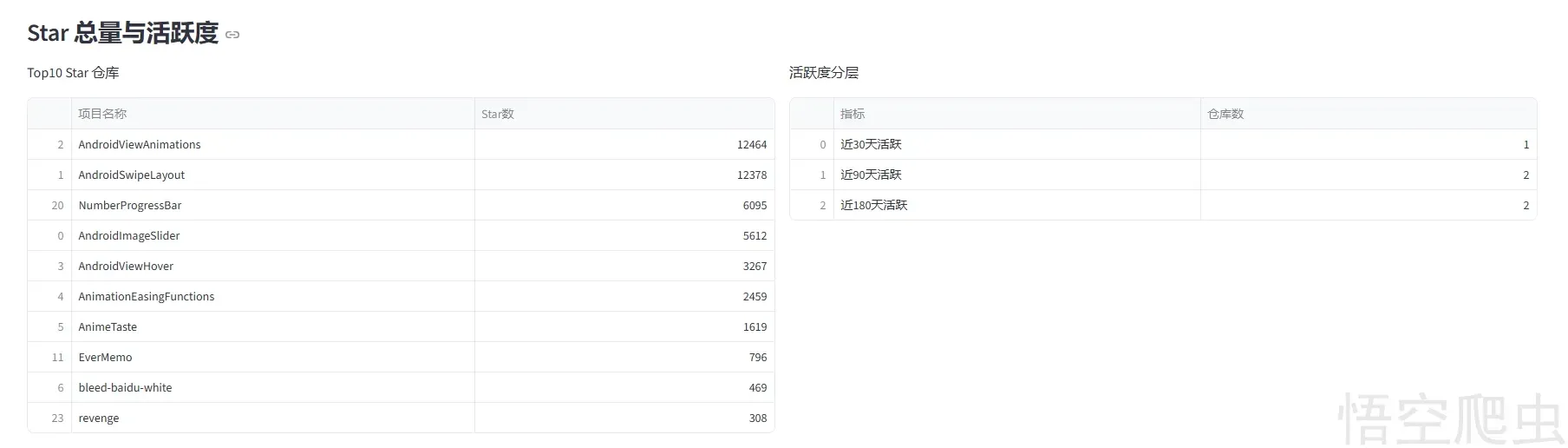The width and height of the screenshot is (1568, 448).
Task: Select the EverMemo table cell
Action: coord(106,358)
